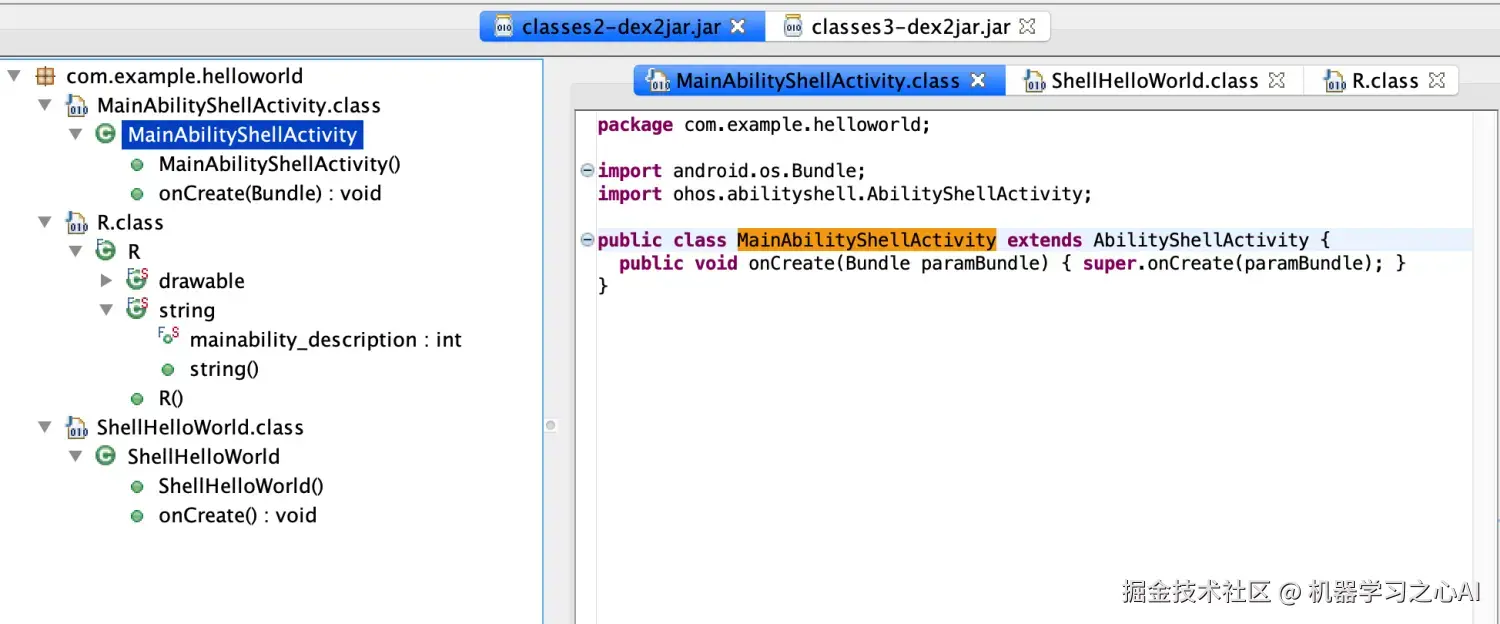Close the classes3-dex2jar.jar tab

[1027, 27]
